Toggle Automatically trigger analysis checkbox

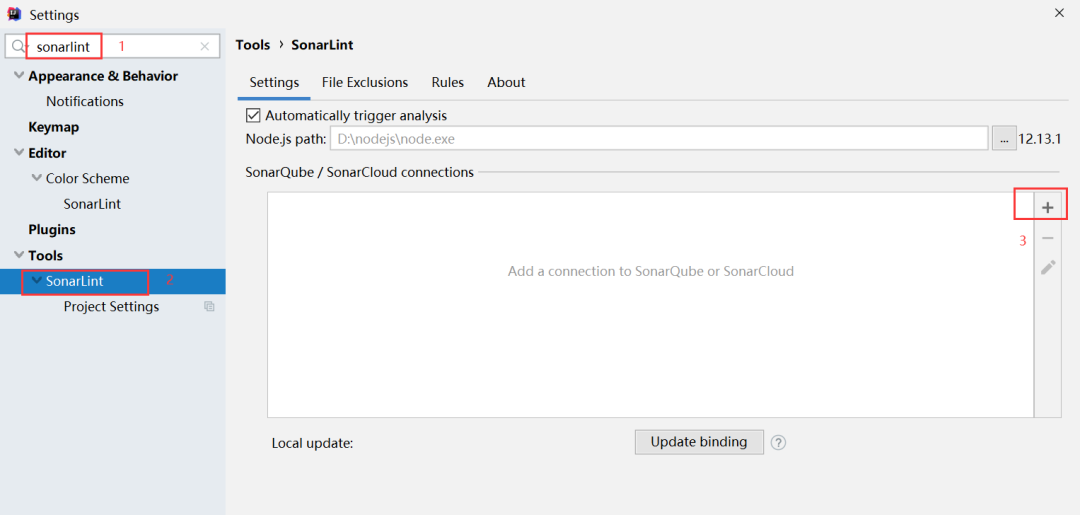(253, 115)
